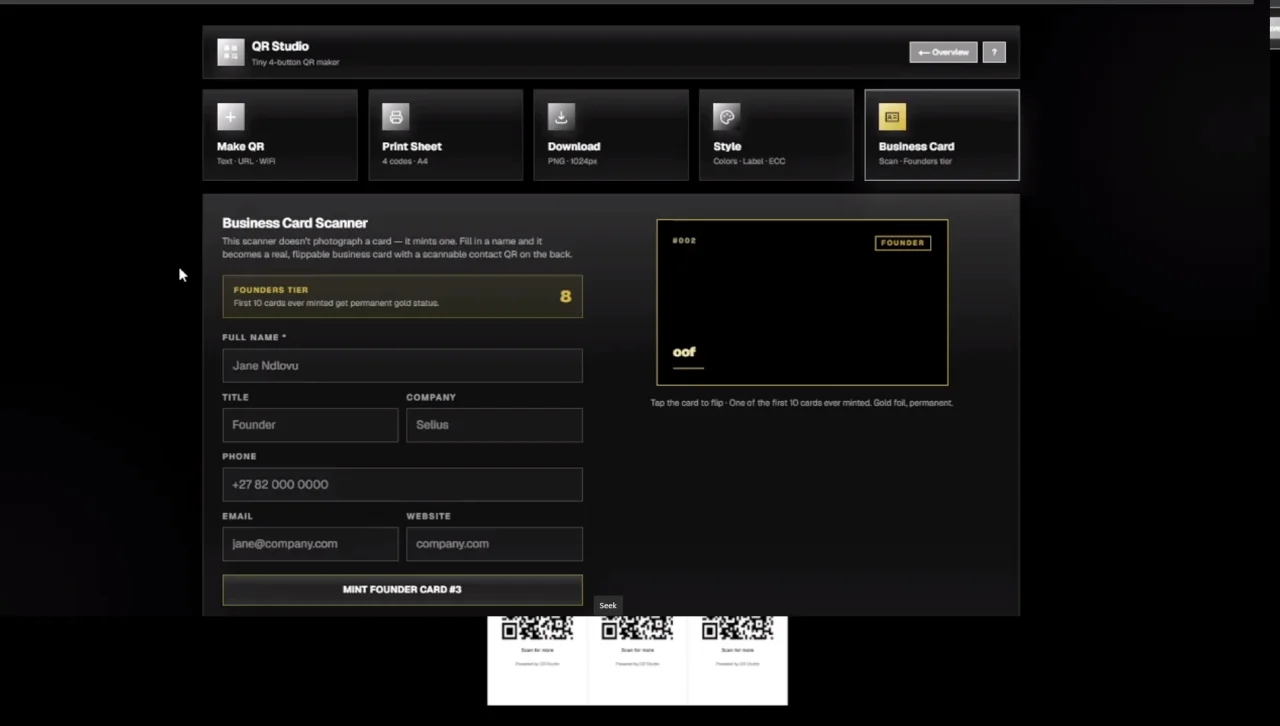Screen dimensions: 1280x726
Task: Click the founders counter showing 8
Action: pos(566,296)
